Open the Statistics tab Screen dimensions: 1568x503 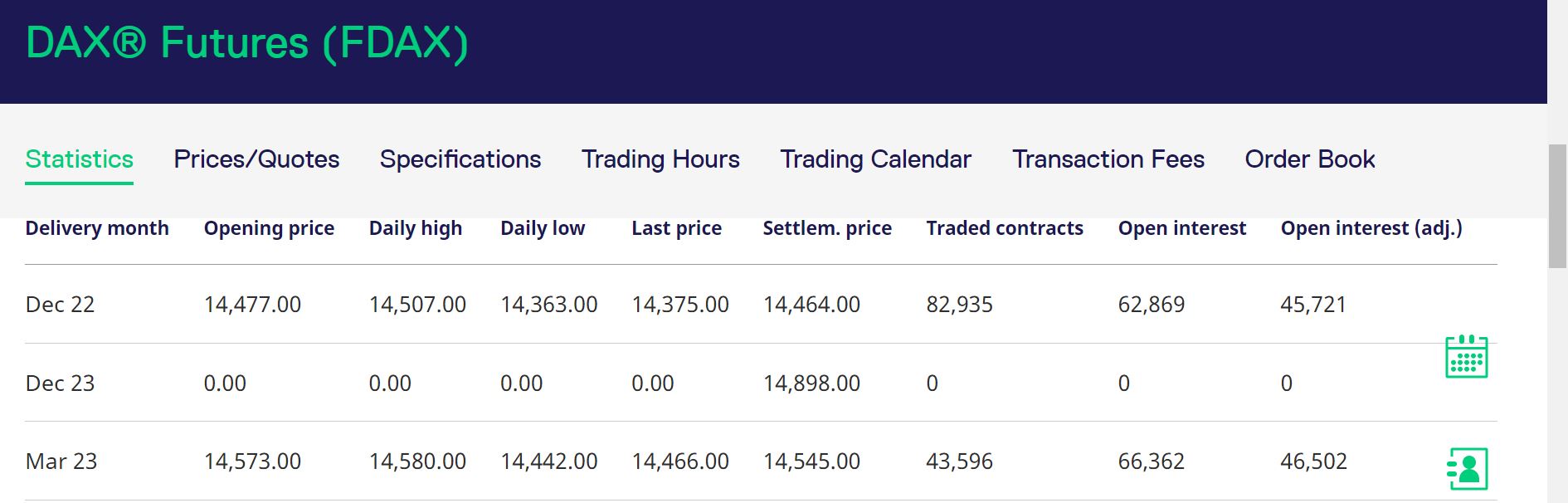pos(80,159)
